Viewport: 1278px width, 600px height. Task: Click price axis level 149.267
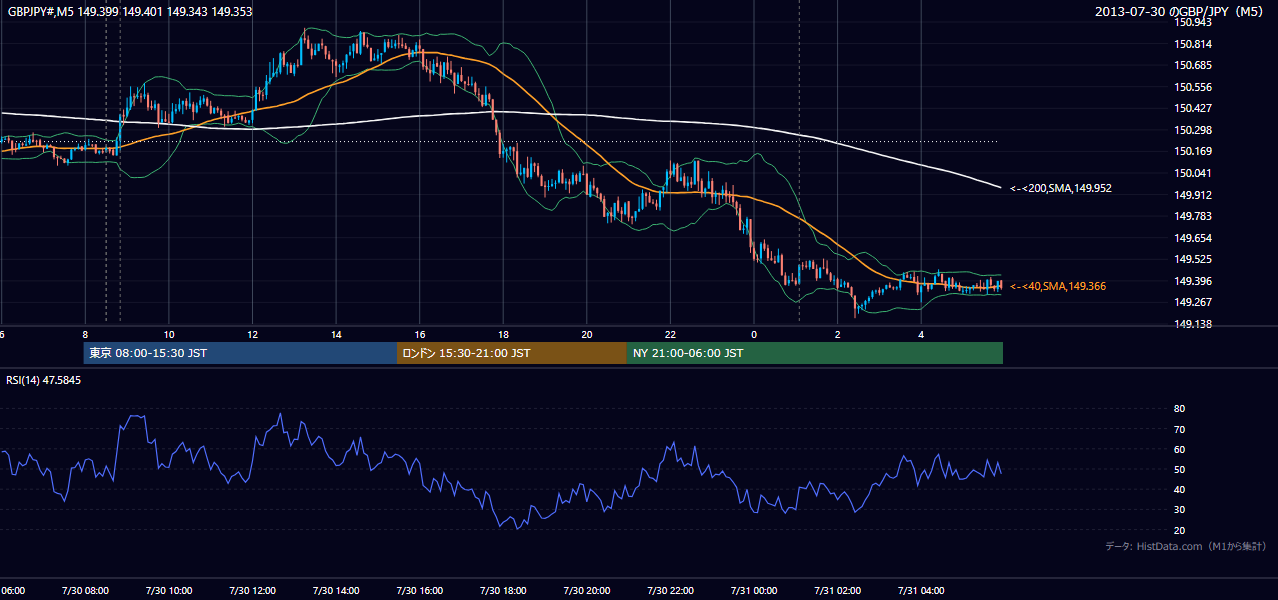[x=1192, y=302]
